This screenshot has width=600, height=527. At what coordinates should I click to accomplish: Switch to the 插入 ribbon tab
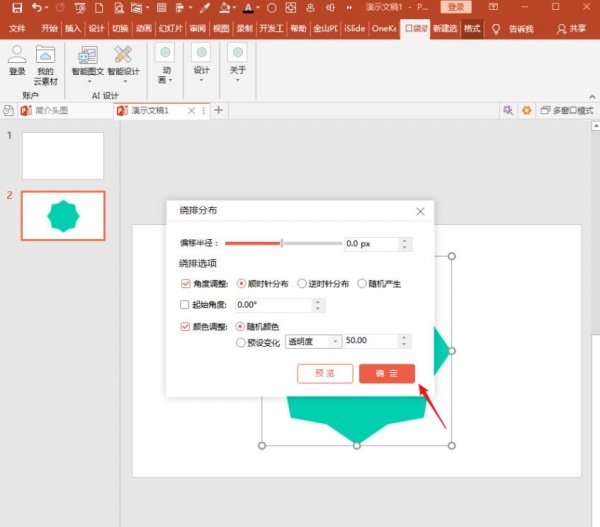tap(73, 29)
